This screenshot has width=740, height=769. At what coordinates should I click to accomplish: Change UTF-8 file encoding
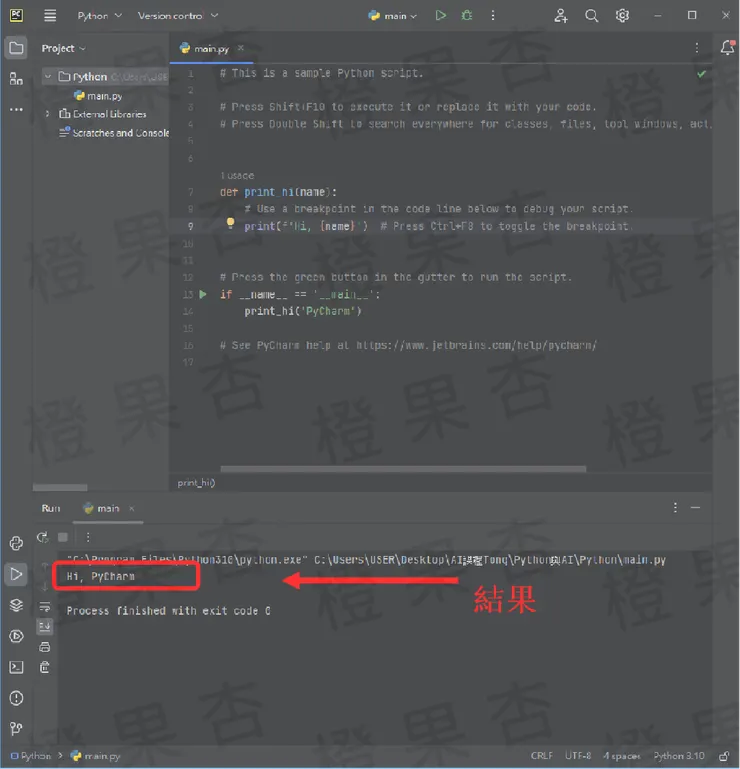pyautogui.click(x=578, y=756)
